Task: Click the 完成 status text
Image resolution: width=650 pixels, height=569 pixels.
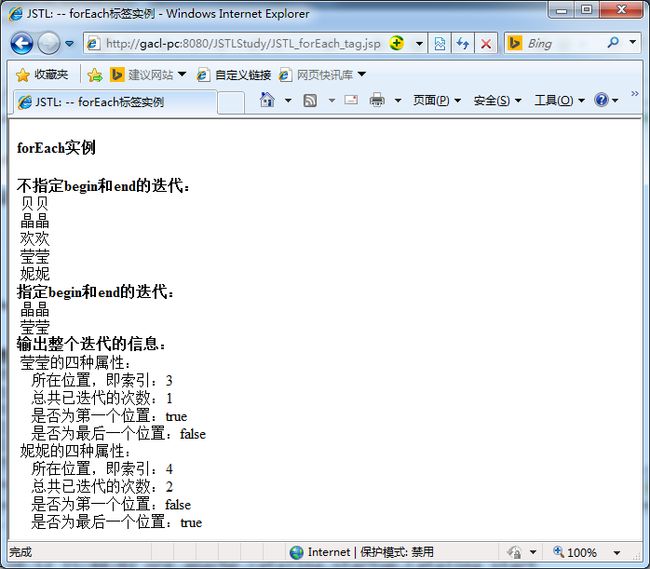Action: [x=20, y=552]
